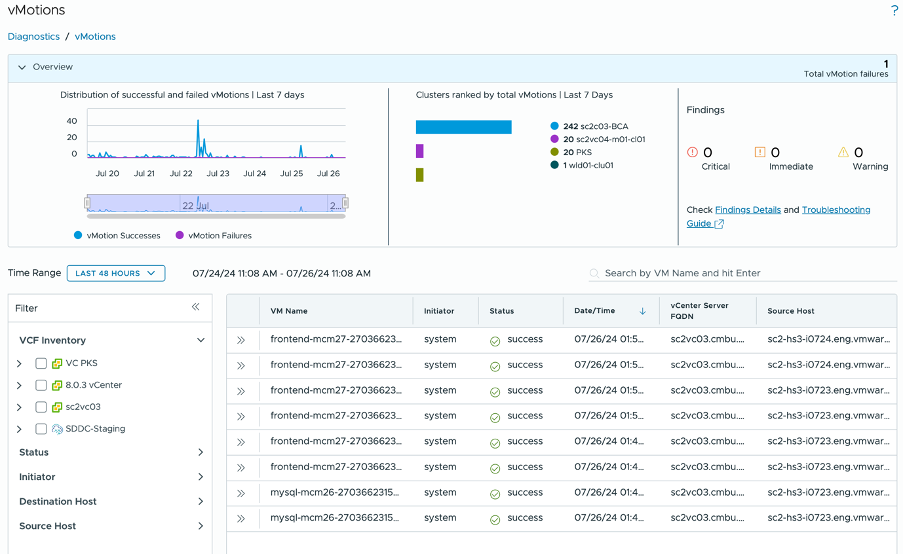
Task: Collapse the Filter panel with double-chevron icon
Action: [196, 308]
